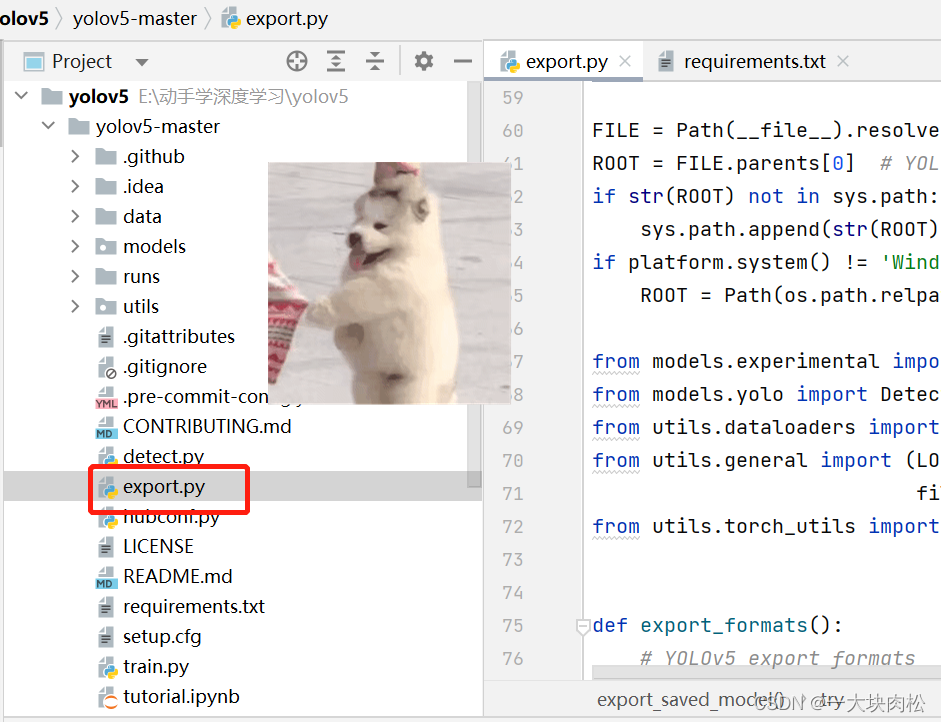Click the Expand All toolbar icon
This screenshot has height=722, width=941.
point(335,61)
